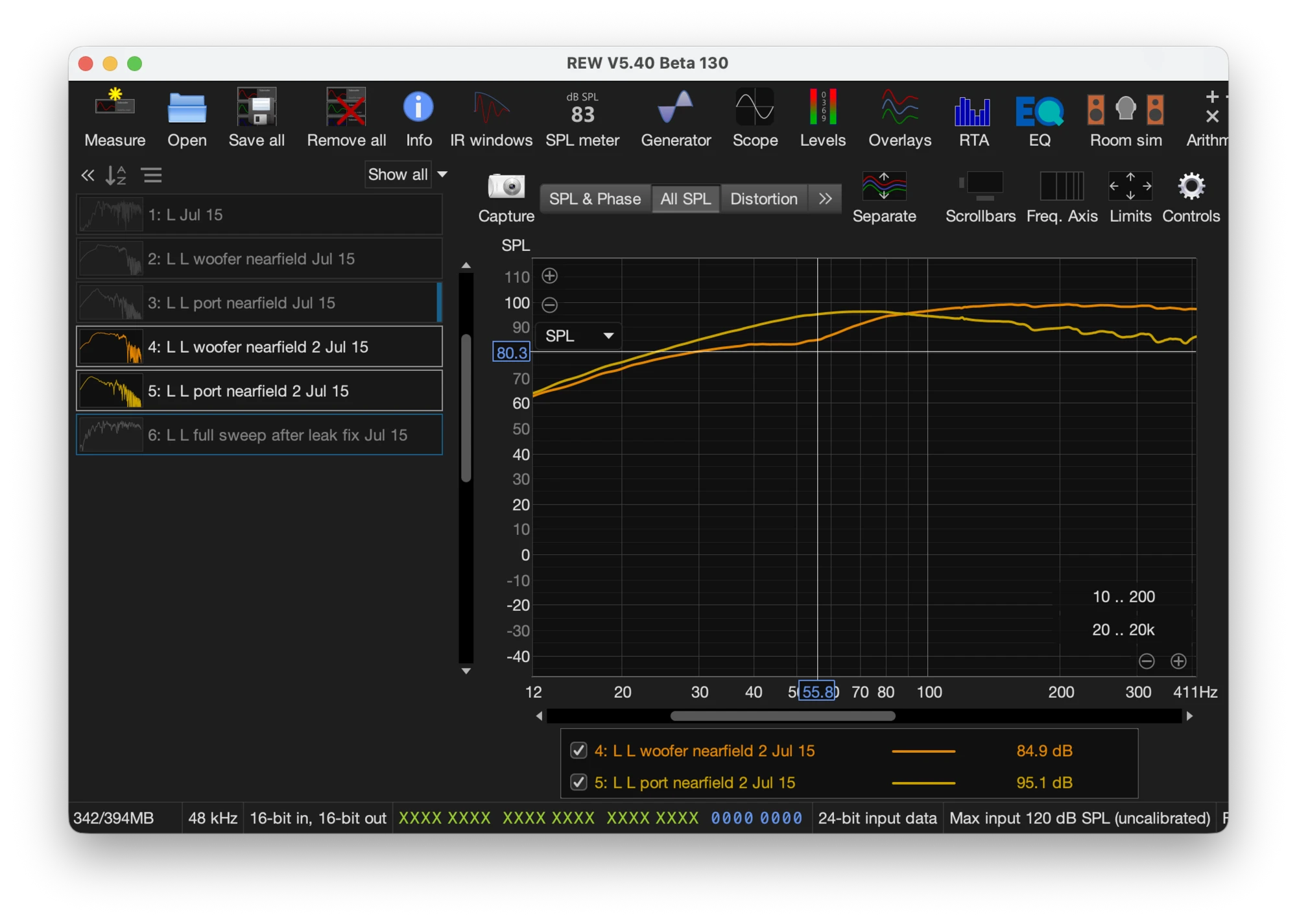Click the 342/394MB memory indicator
Image resolution: width=1297 pixels, height=924 pixels.
tap(113, 818)
